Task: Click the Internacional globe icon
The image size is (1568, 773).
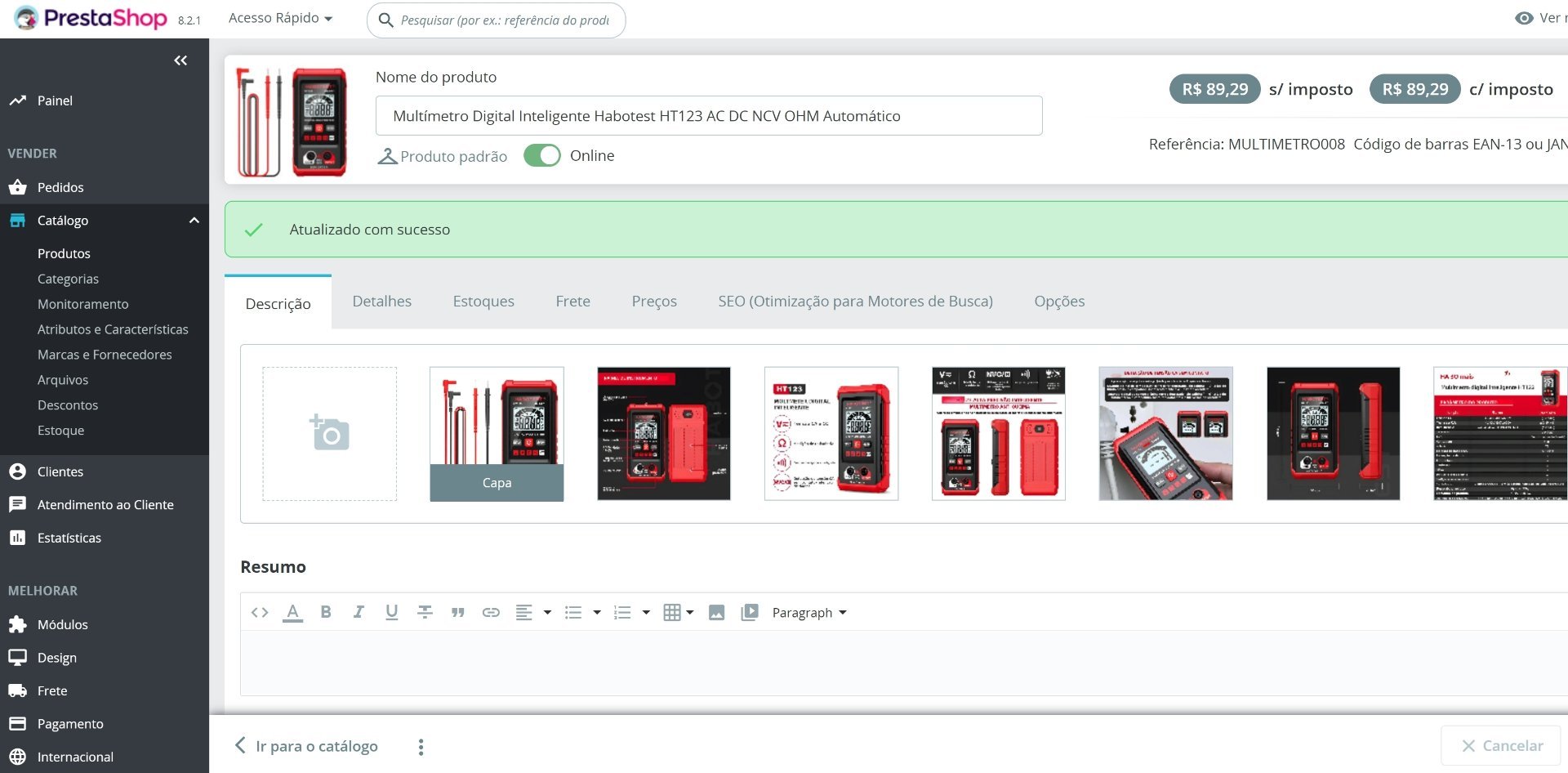Action: pyautogui.click(x=17, y=757)
